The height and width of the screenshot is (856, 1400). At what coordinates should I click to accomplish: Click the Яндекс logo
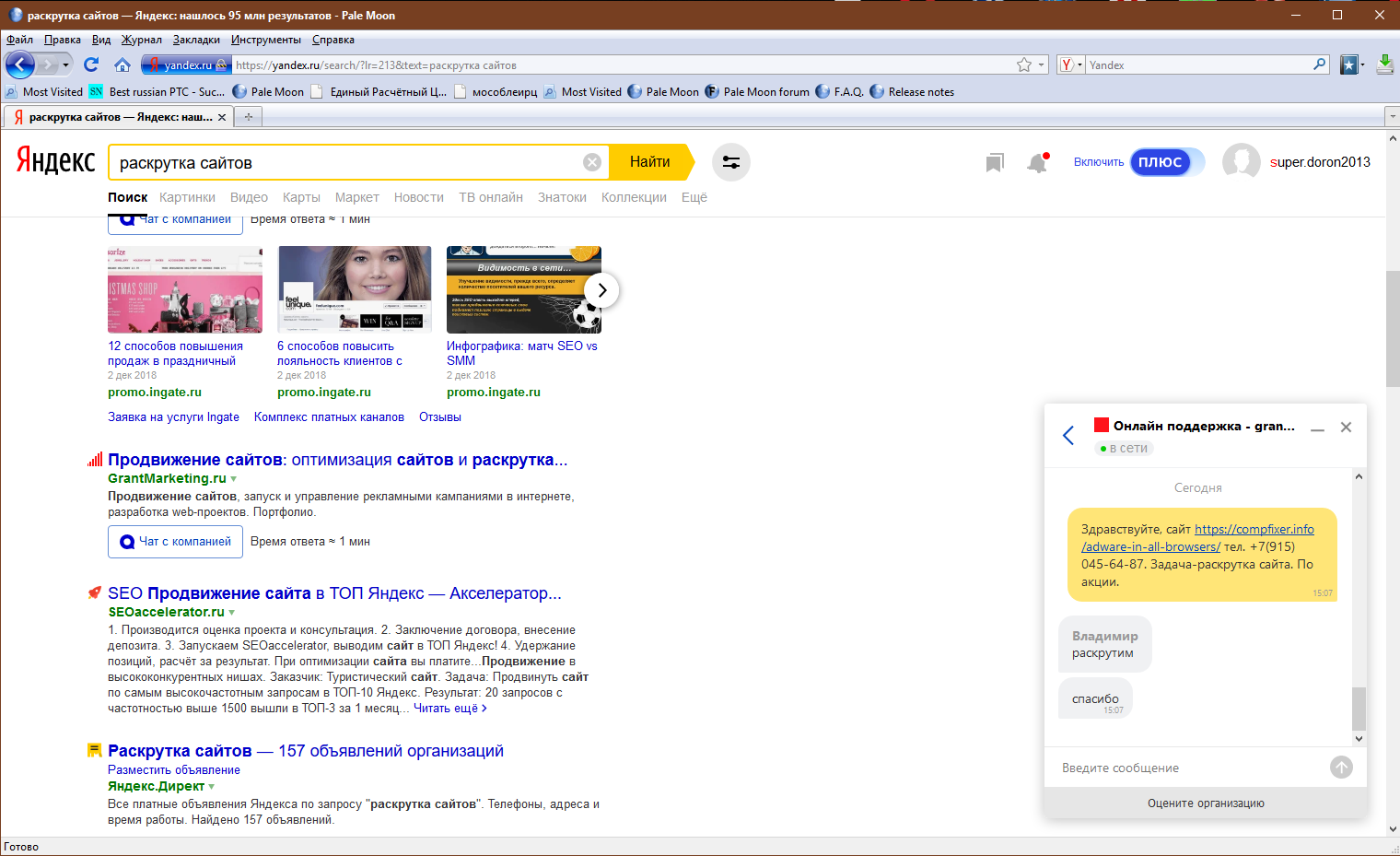pos(55,161)
